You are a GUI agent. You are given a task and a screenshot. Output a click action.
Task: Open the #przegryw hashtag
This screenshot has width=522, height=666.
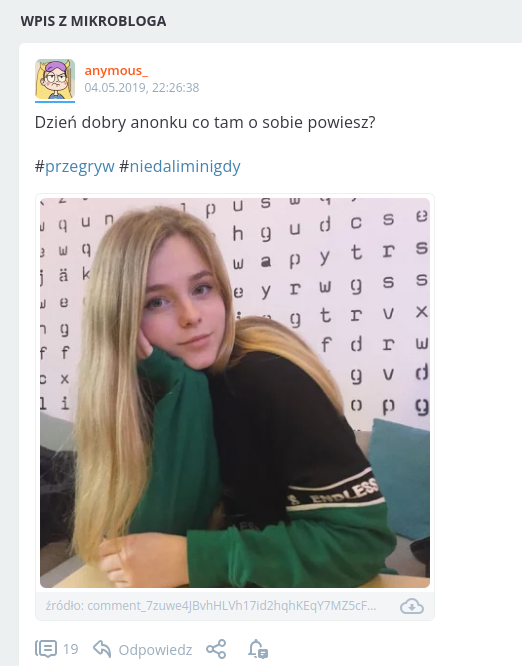75,166
